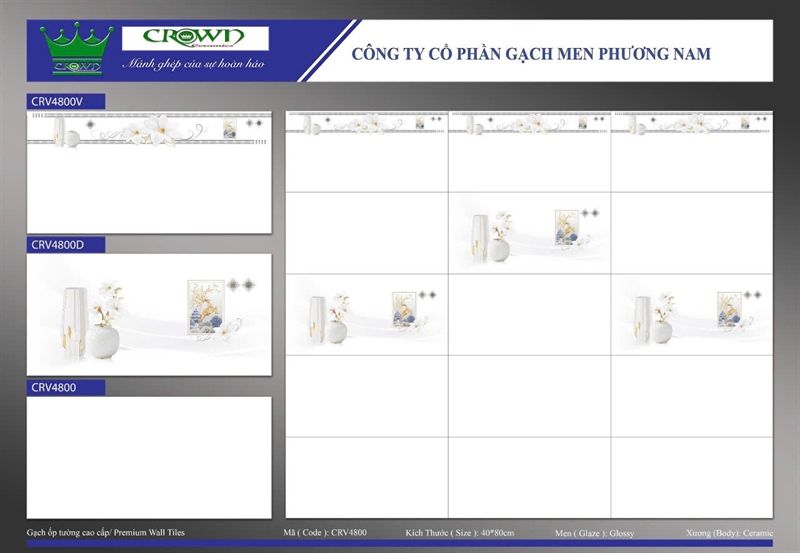The width and height of the screenshot is (800, 553).
Task: Click the vase decor tile in the layout's left column
Action: tap(367, 315)
